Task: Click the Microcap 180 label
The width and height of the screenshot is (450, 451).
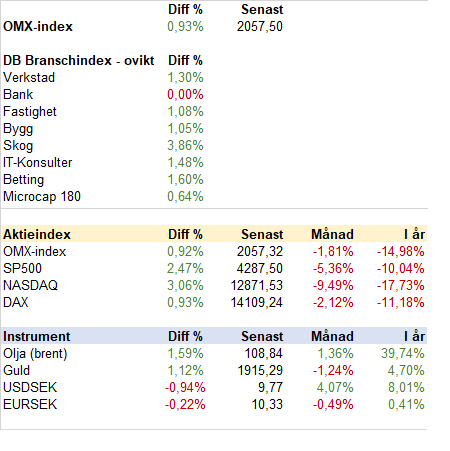Action: [x=42, y=197]
